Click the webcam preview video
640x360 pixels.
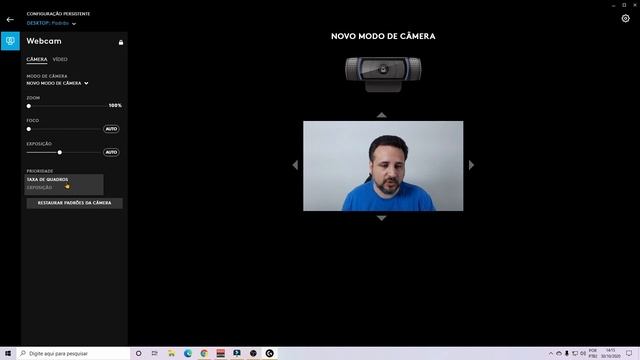tap(383, 166)
